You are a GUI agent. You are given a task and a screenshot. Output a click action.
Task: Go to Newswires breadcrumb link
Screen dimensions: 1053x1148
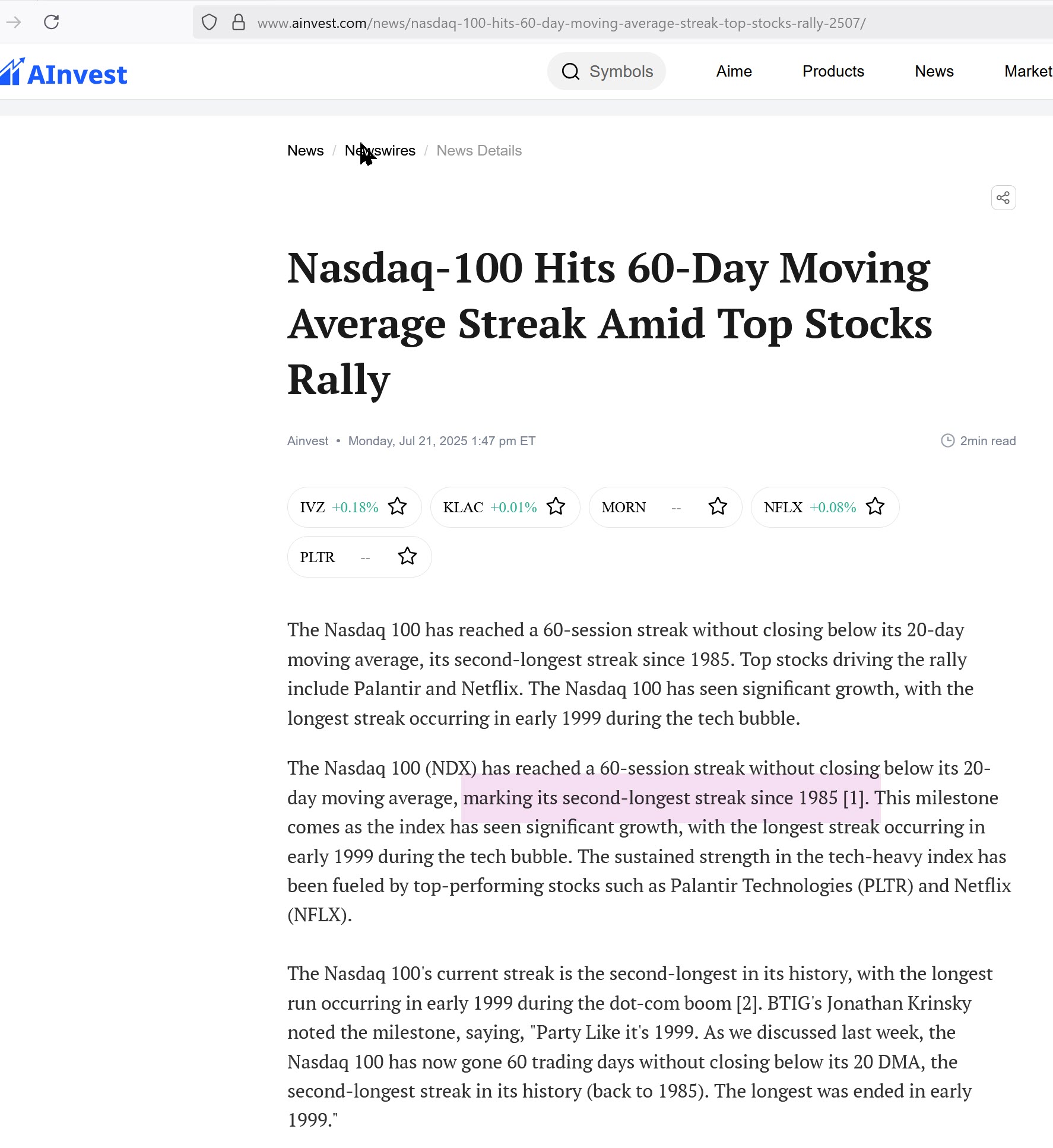click(380, 151)
